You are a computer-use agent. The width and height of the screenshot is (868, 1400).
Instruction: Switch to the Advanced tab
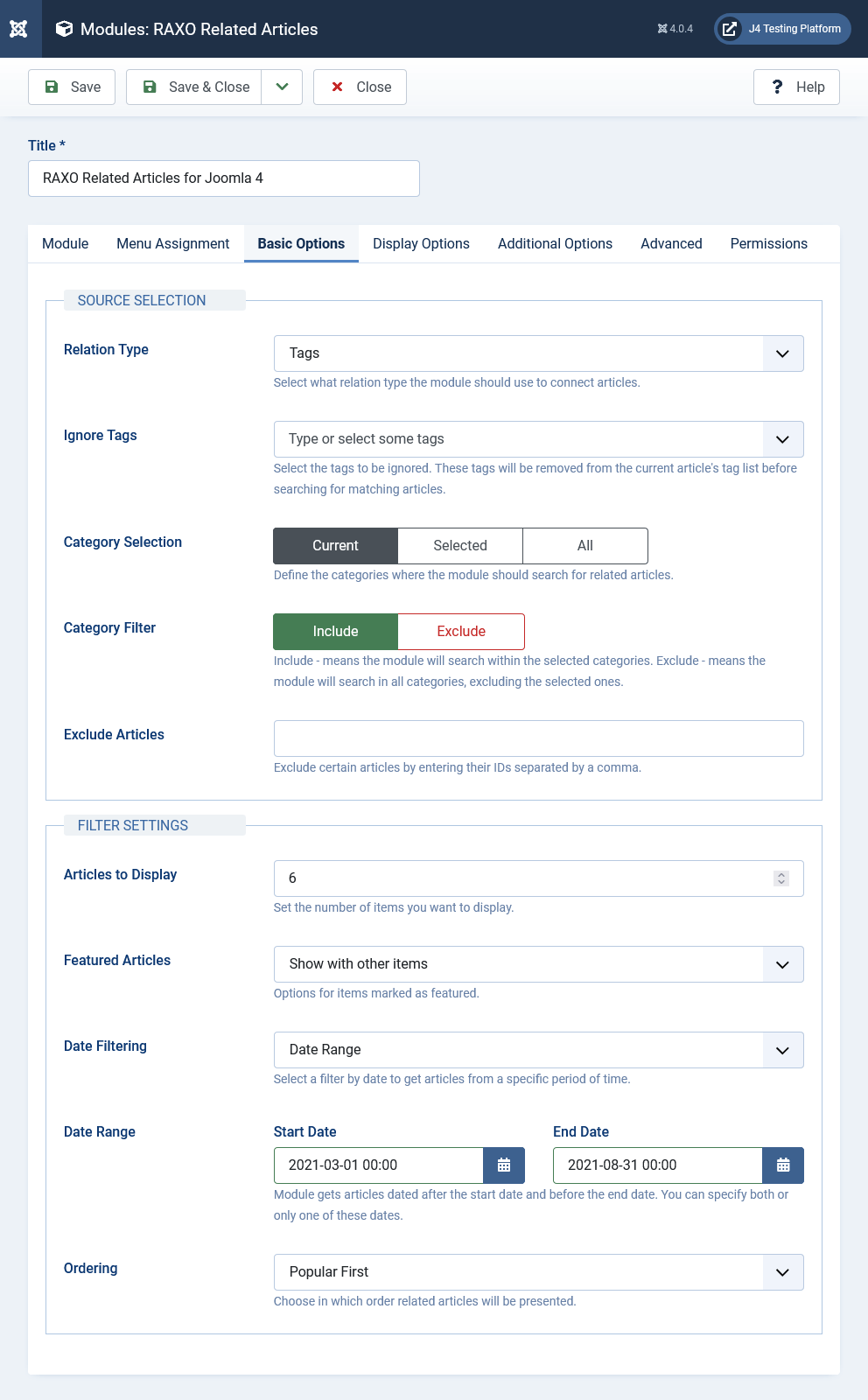tap(671, 243)
